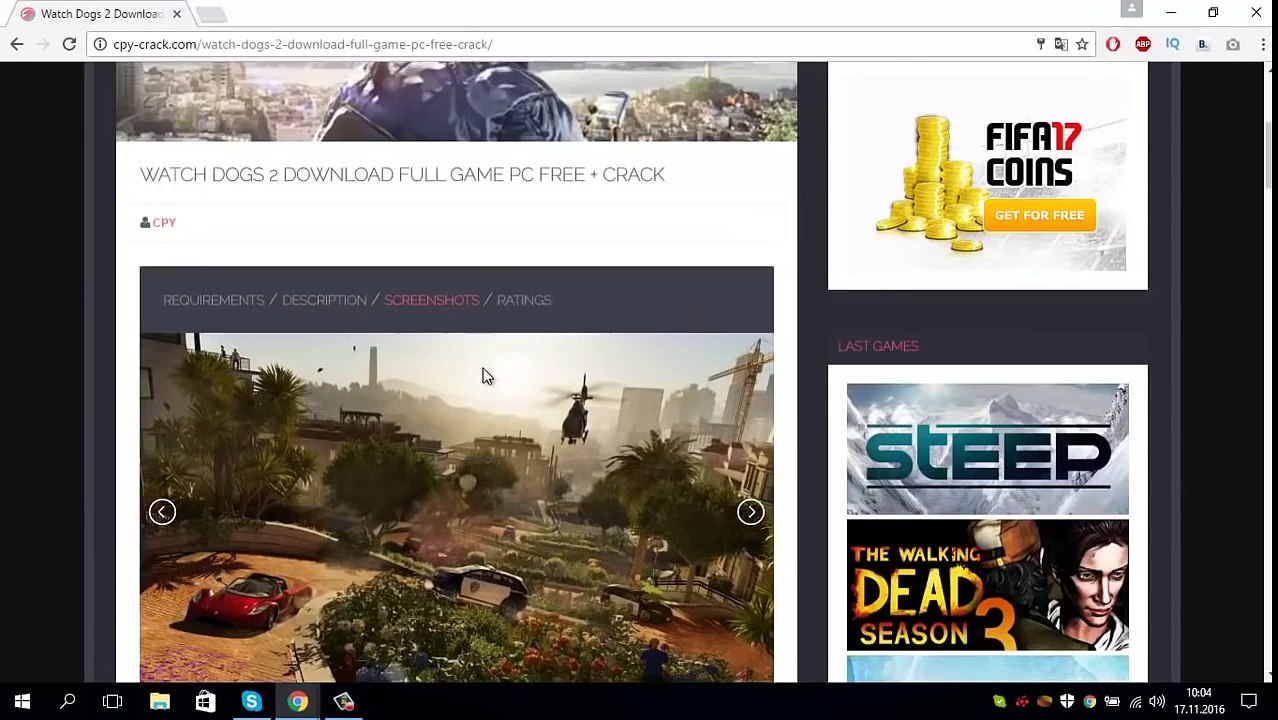1278x720 pixels.
Task: Open the battery status tray icon
Action: (x=1112, y=702)
